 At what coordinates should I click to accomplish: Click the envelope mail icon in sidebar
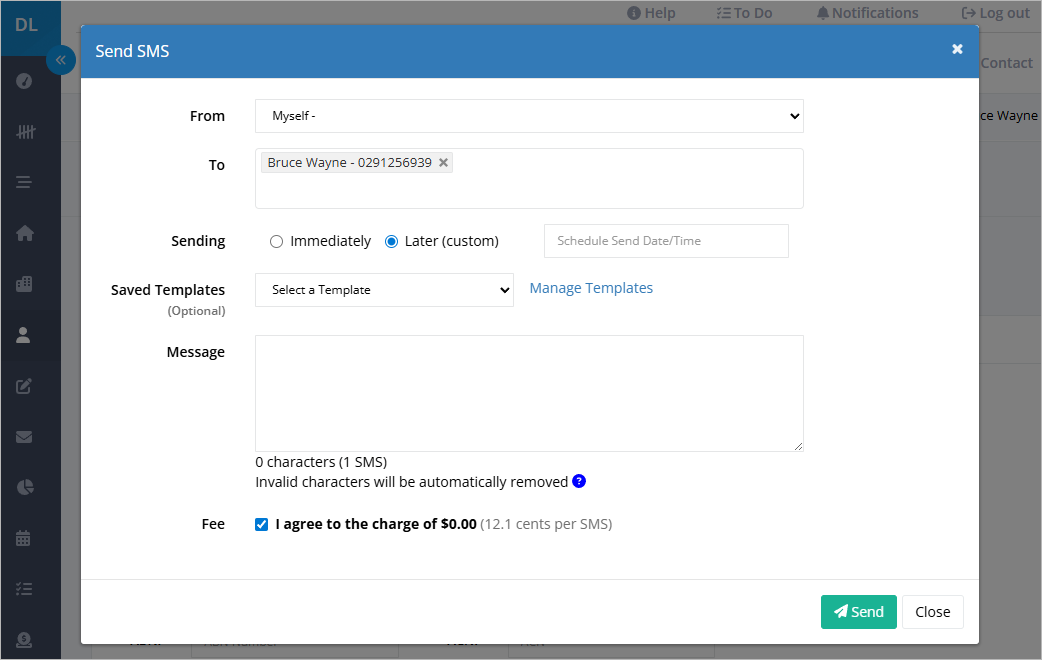[x=24, y=437]
